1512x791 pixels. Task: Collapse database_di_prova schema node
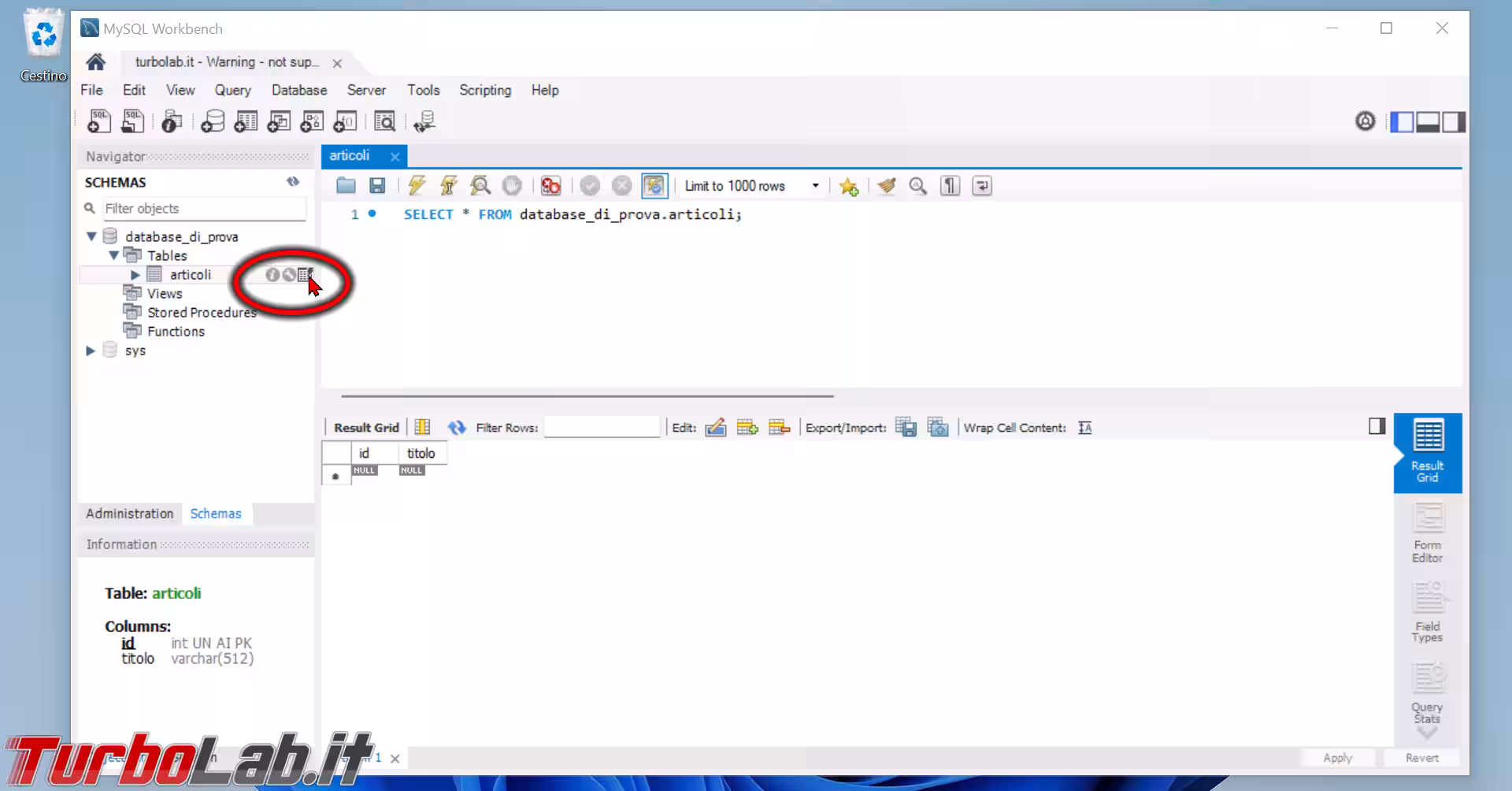pos(91,236)
